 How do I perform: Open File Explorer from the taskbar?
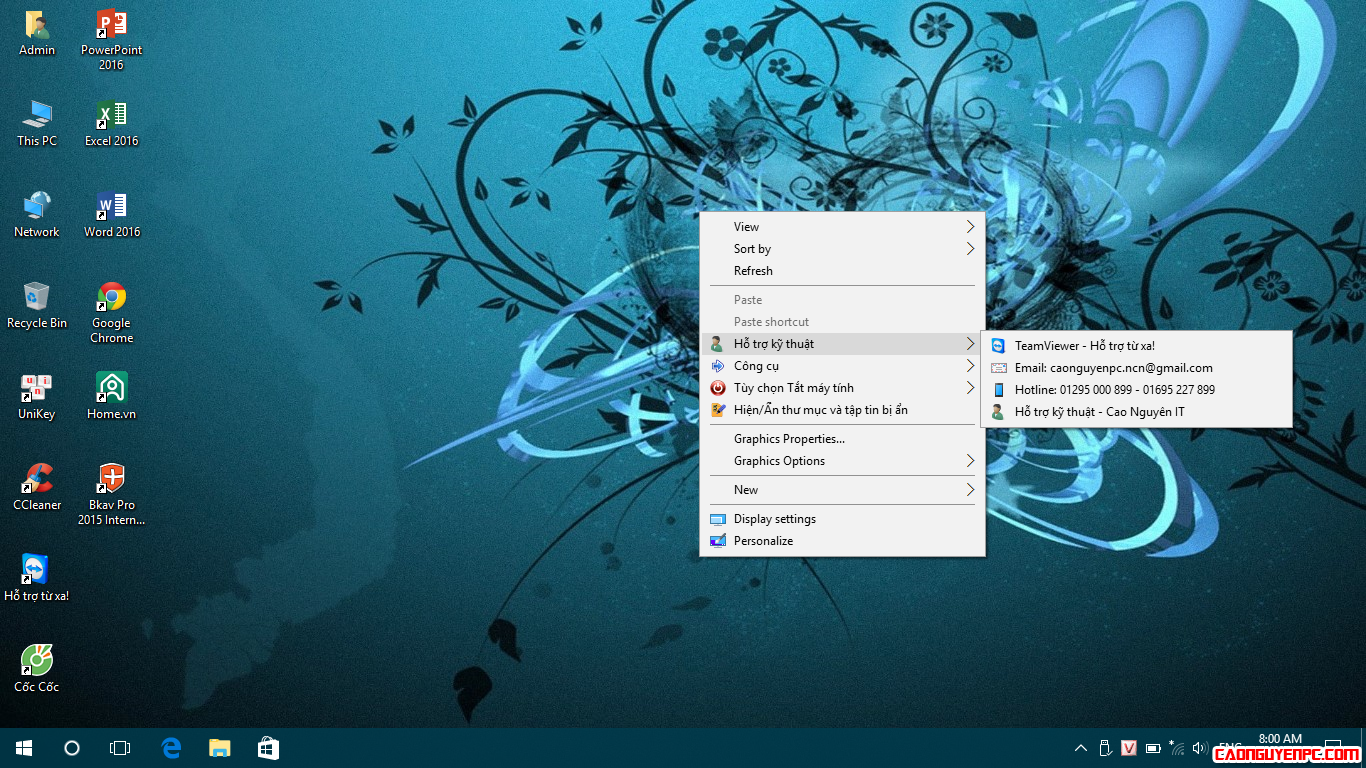click(220, 748)
